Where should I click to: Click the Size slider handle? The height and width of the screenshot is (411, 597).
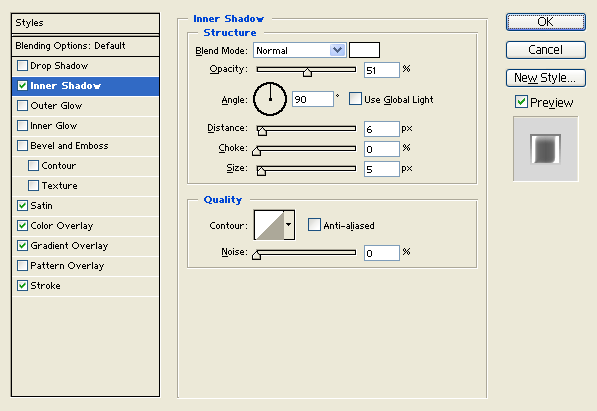coord(261,171)
